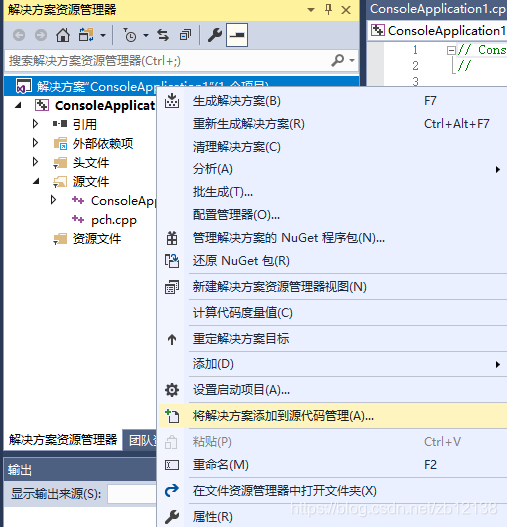This screenshot has height=527, width=507.
Task: Click the collapse all icon in toolbar
Action: (185, 35)
